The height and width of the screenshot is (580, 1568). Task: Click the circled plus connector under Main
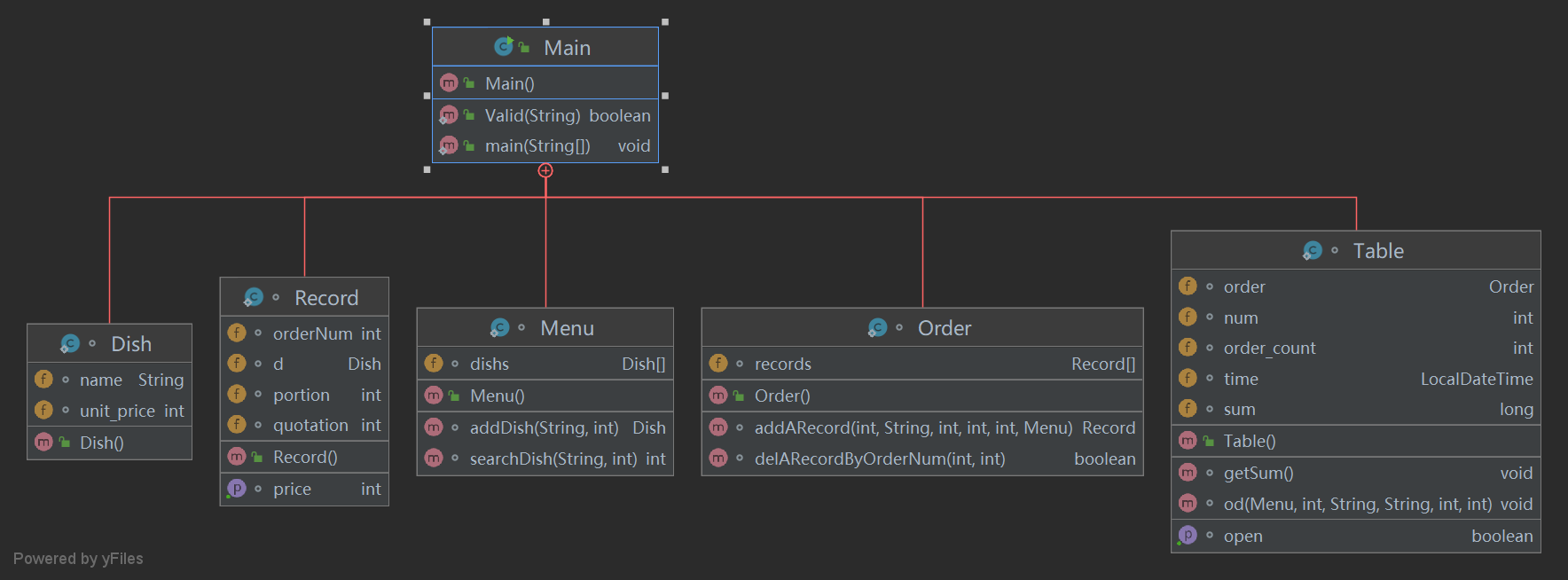click(545, 170)
